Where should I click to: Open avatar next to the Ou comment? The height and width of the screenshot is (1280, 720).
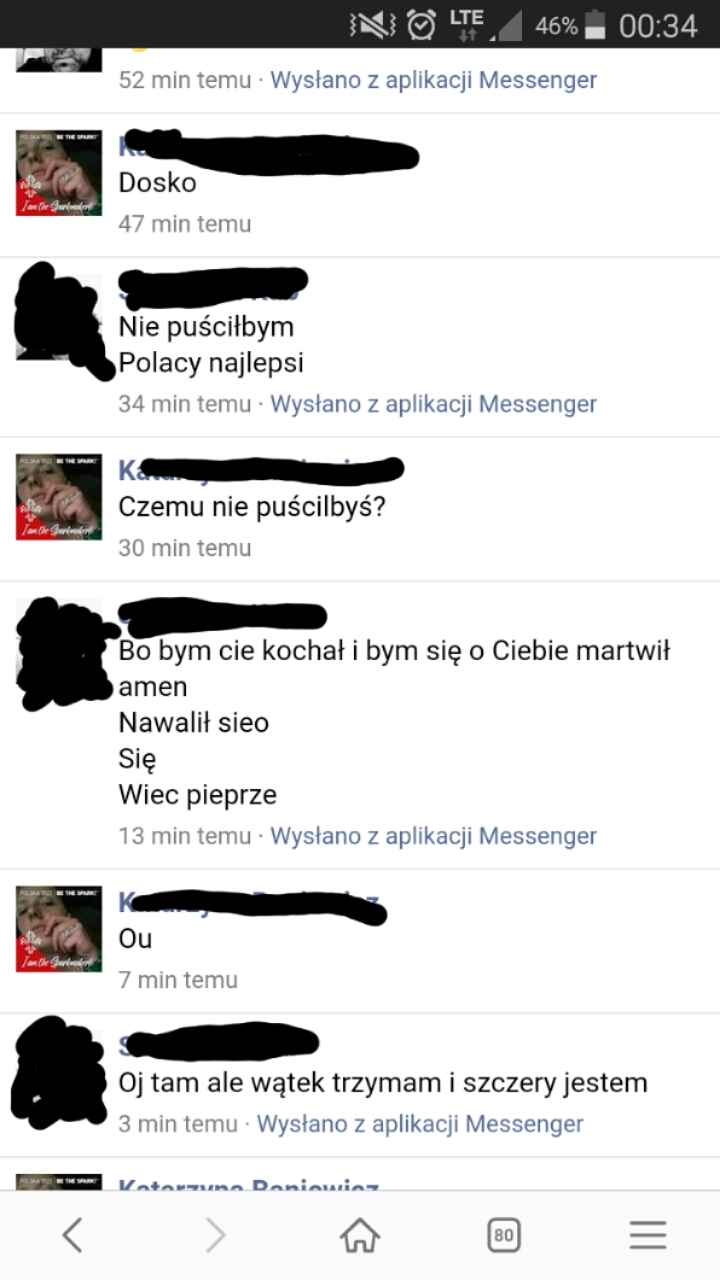click(59, 929)
